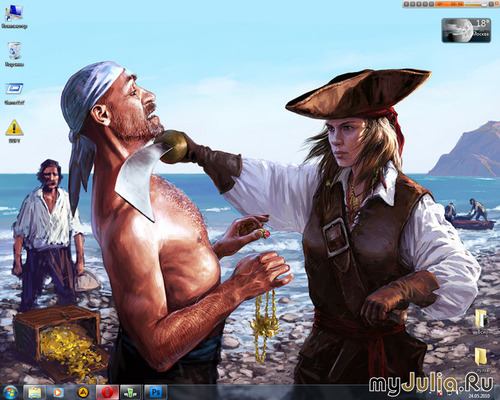
Task: Open Windows Explorer from the taskbar
Action: [x=35, y=392]
